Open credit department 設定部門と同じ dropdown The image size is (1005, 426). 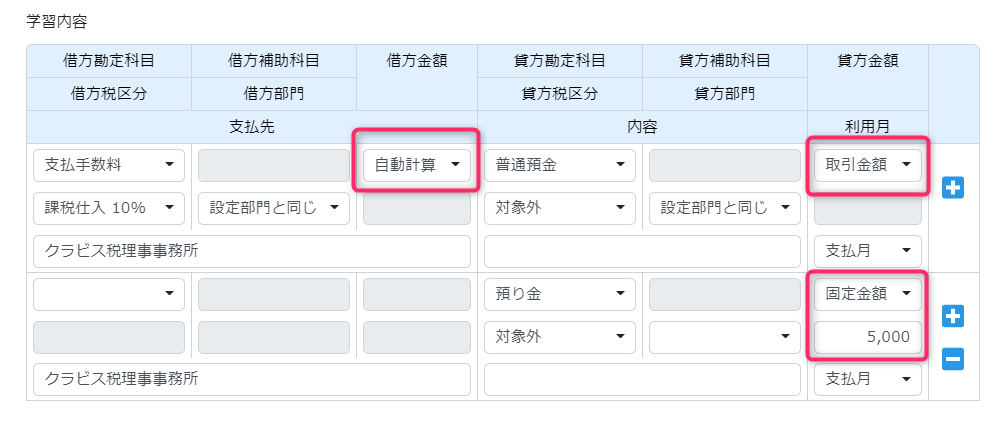(x=725, y=208)
